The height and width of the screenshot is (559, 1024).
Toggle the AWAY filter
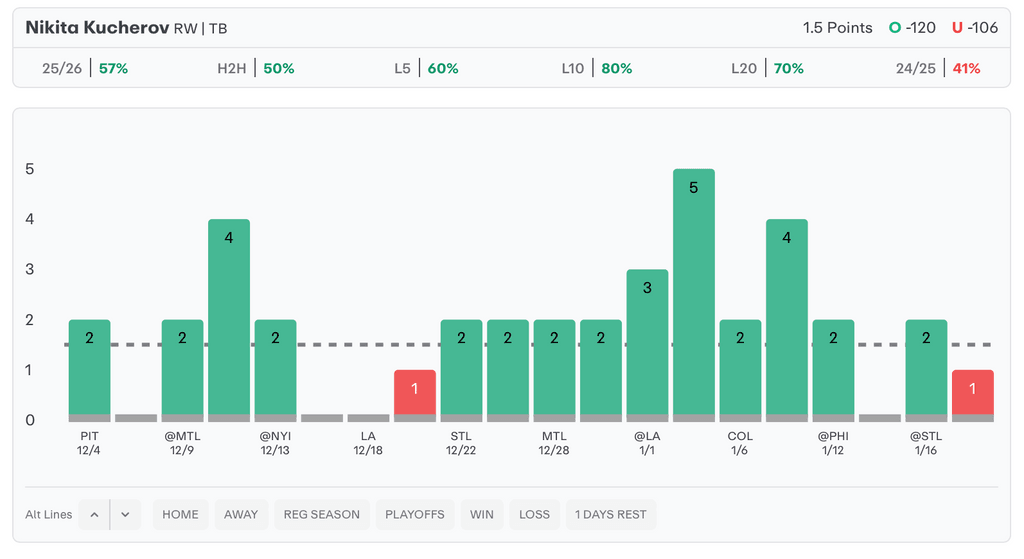click(241, 514)
